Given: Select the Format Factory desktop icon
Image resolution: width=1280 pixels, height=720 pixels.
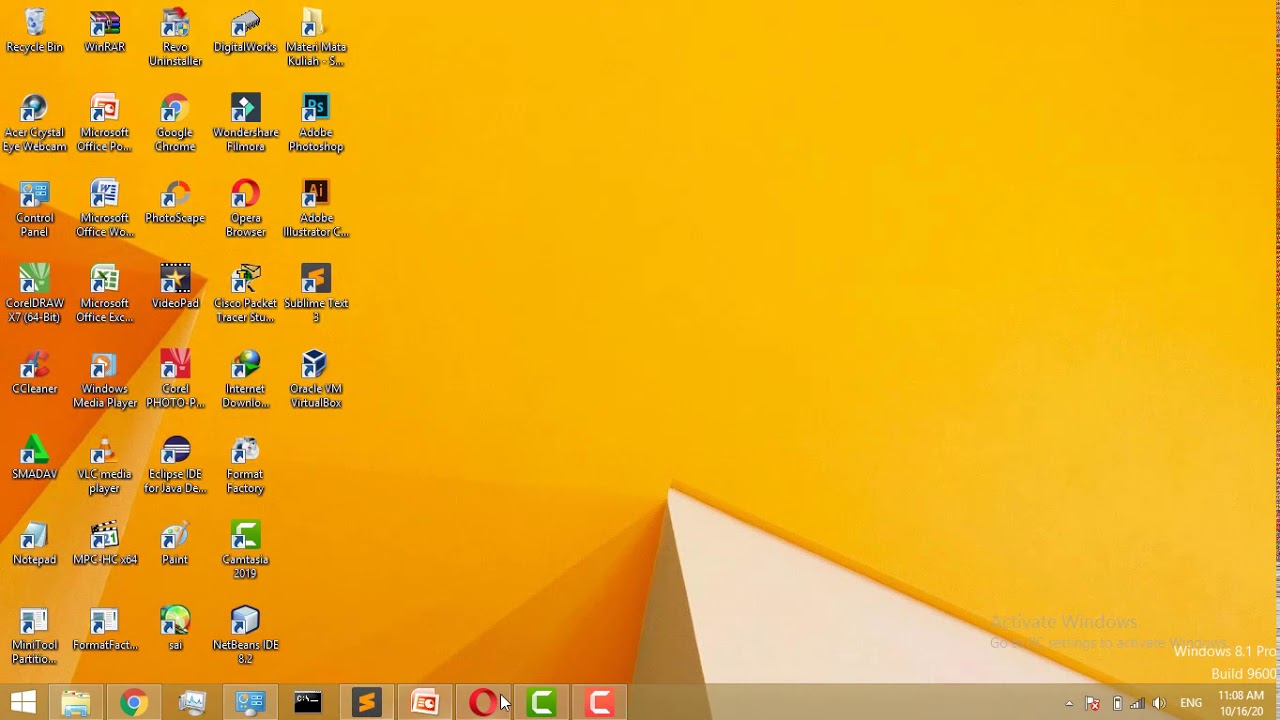Looking at the screenshot, I should point(245,465).
